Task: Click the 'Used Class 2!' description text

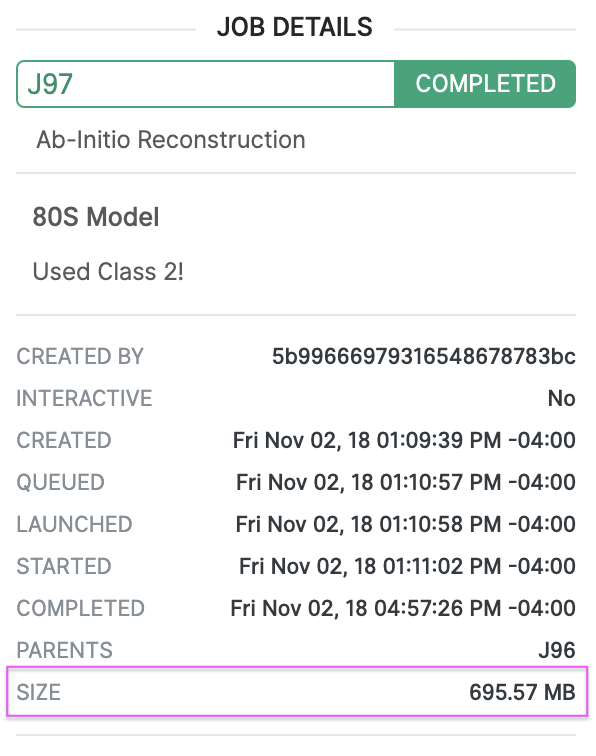Action: pyautogui.click(x=108, y=271)
